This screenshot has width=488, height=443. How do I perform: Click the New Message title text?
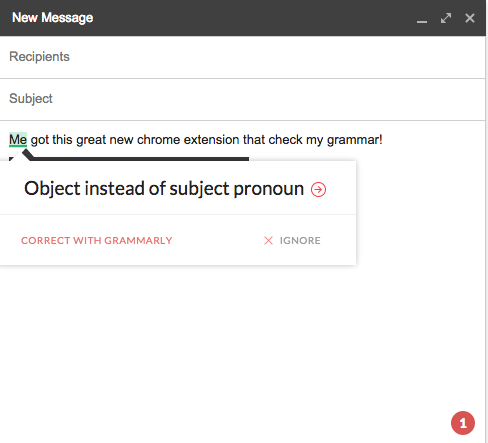point(52,18)
